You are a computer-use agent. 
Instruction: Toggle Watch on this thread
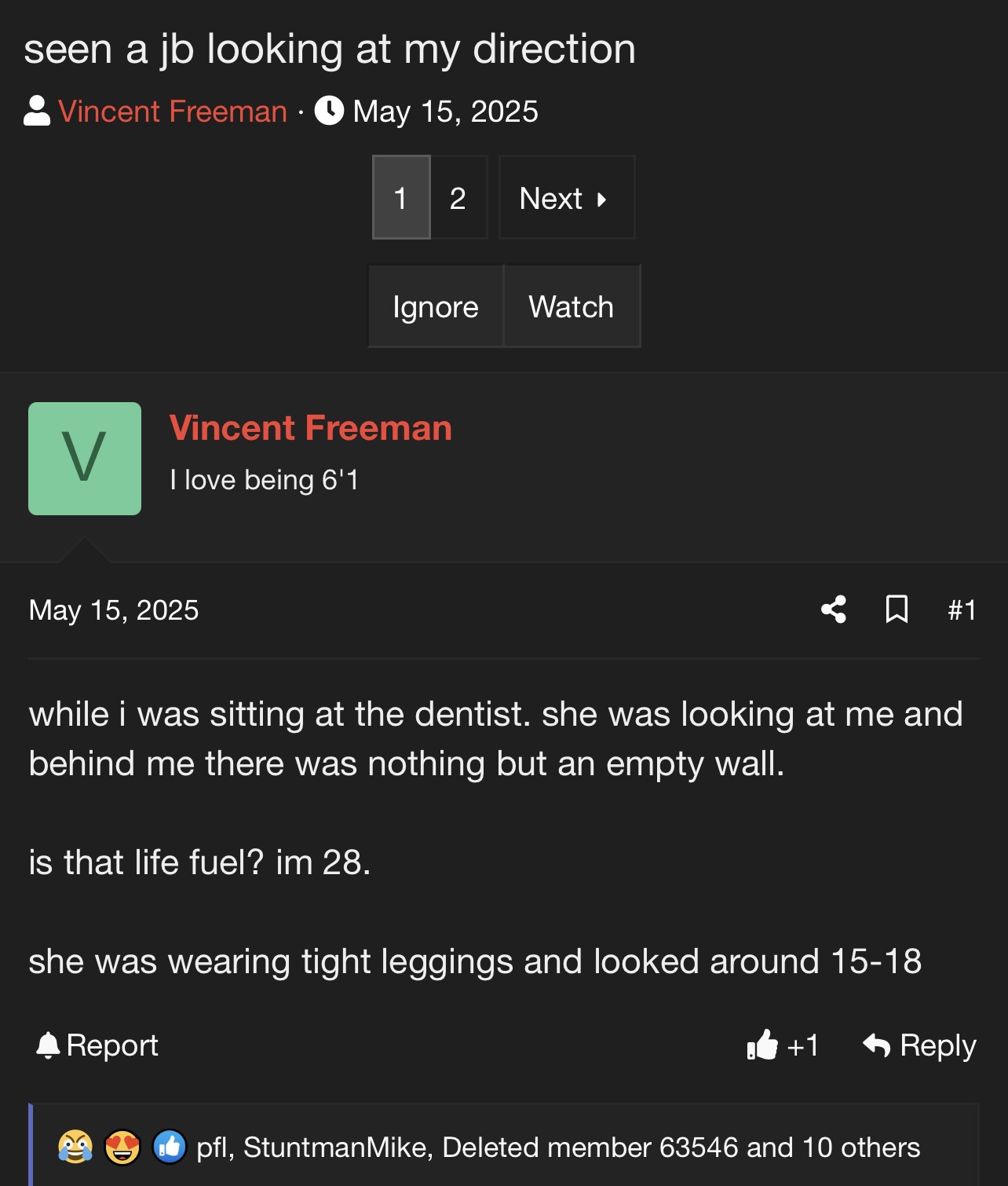click(572, 306)
